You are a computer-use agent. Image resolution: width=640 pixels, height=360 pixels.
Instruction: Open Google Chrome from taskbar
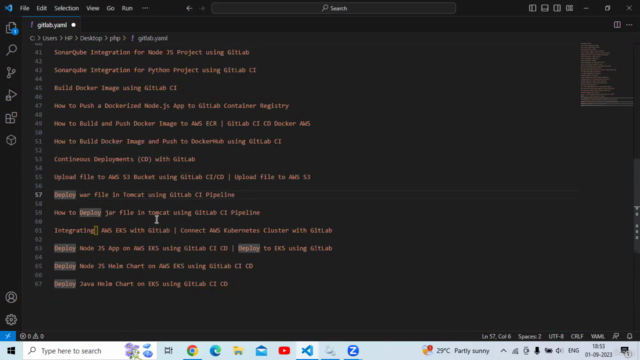click(x=192, y=351)
